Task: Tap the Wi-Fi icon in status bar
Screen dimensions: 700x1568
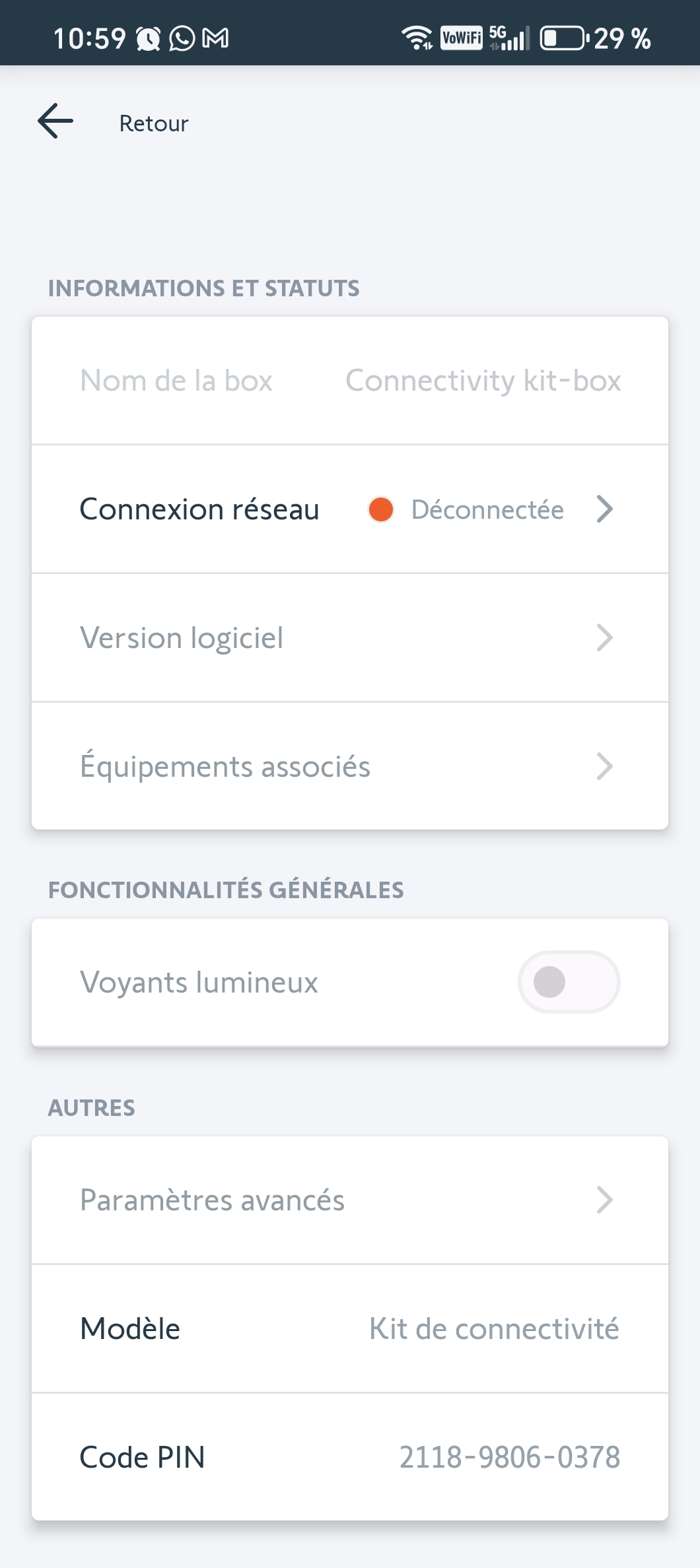Action: coord(417,38)
